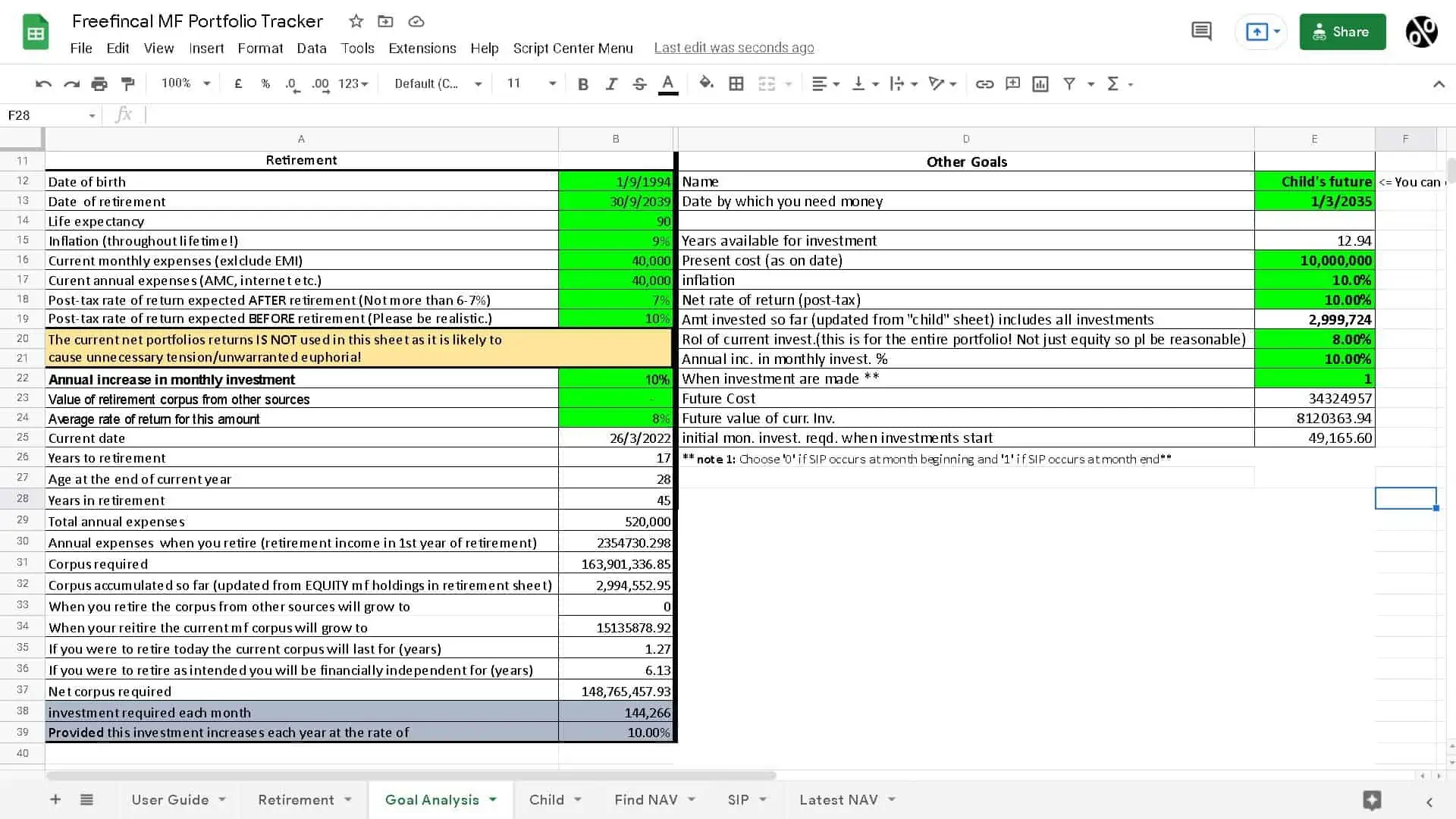
Task: Open the font family dropdown
Action: 438,83
